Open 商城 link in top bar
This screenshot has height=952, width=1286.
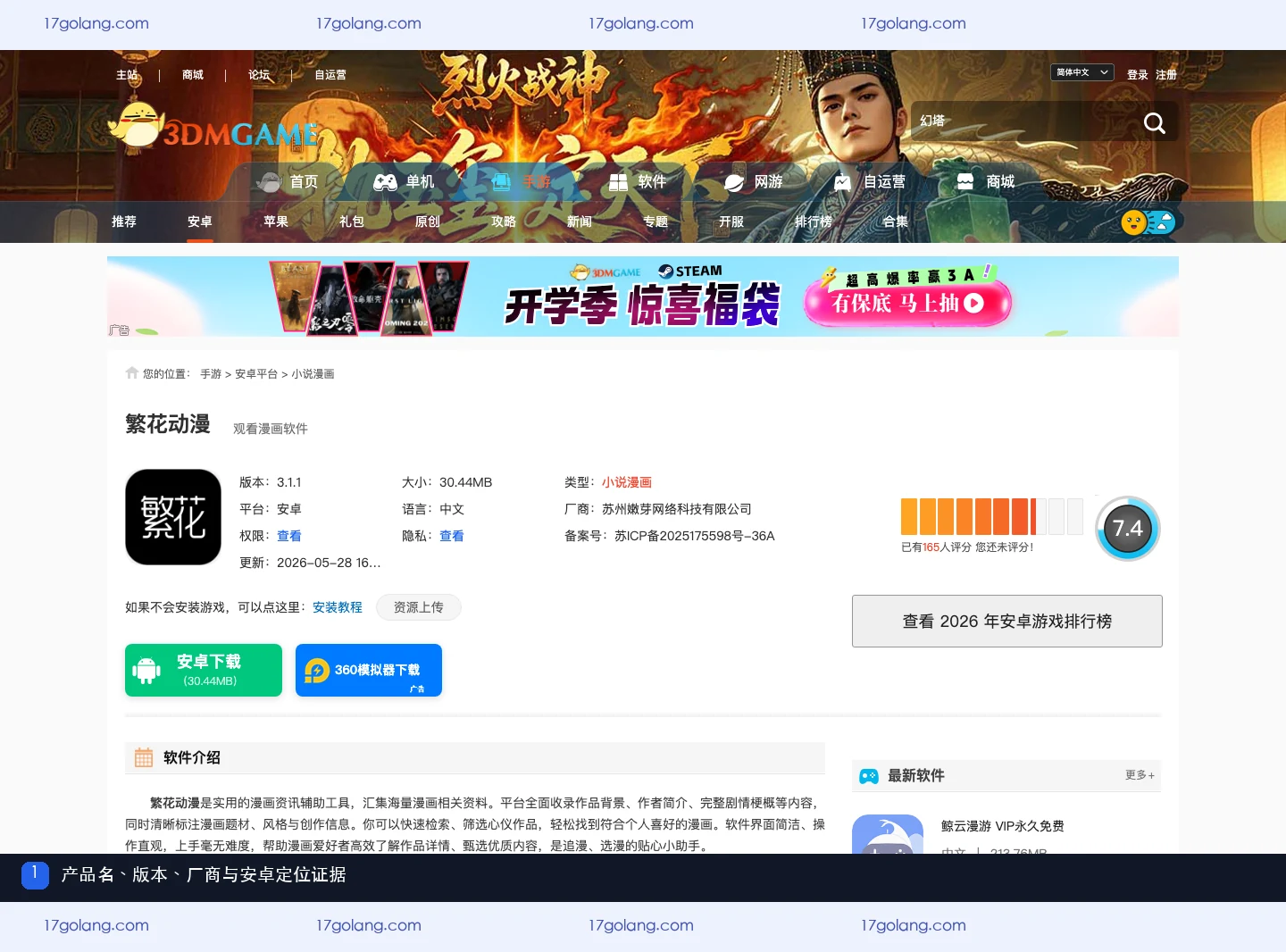click(193, 75)
